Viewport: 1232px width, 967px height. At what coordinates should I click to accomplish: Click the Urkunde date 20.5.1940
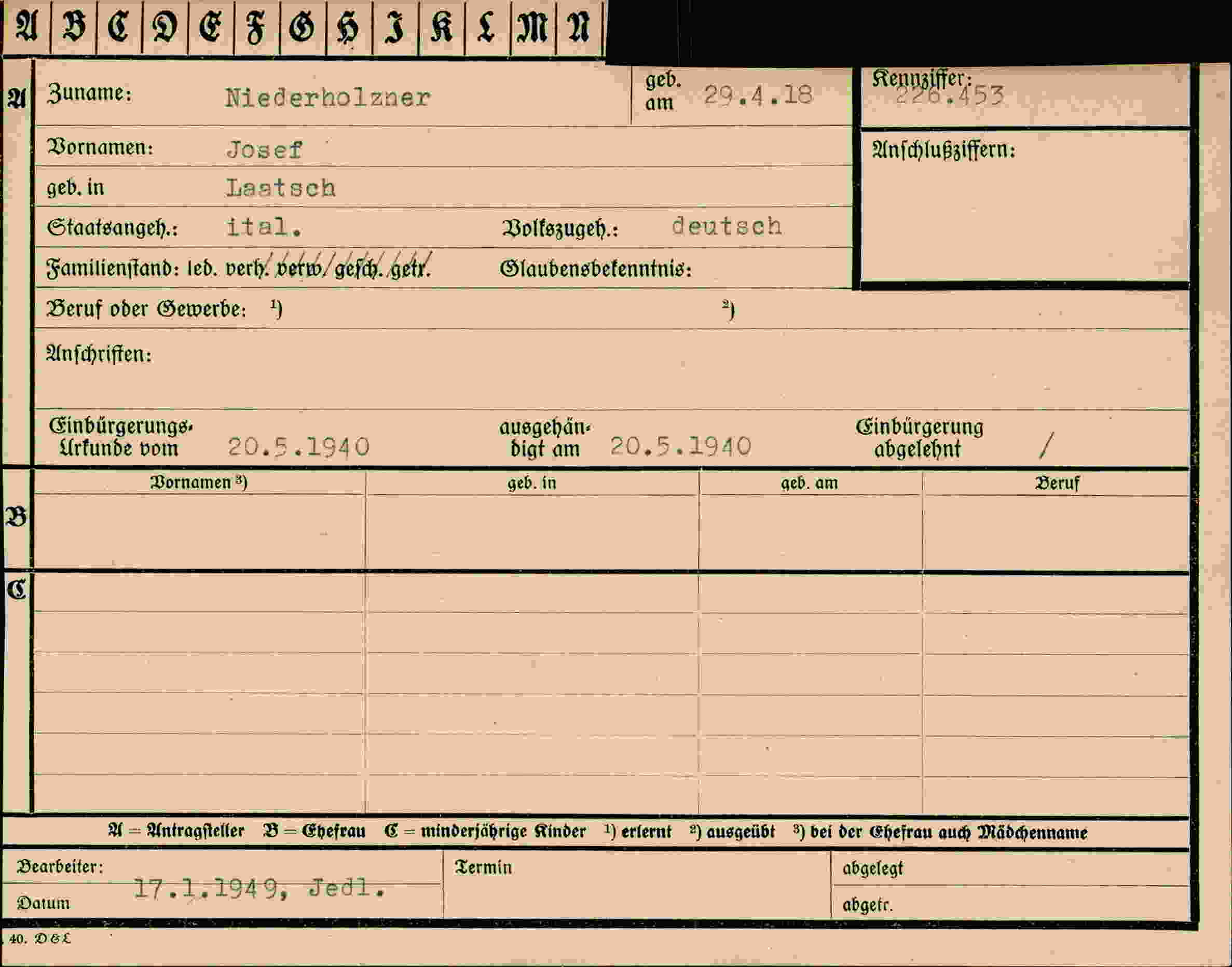point(298,447)
